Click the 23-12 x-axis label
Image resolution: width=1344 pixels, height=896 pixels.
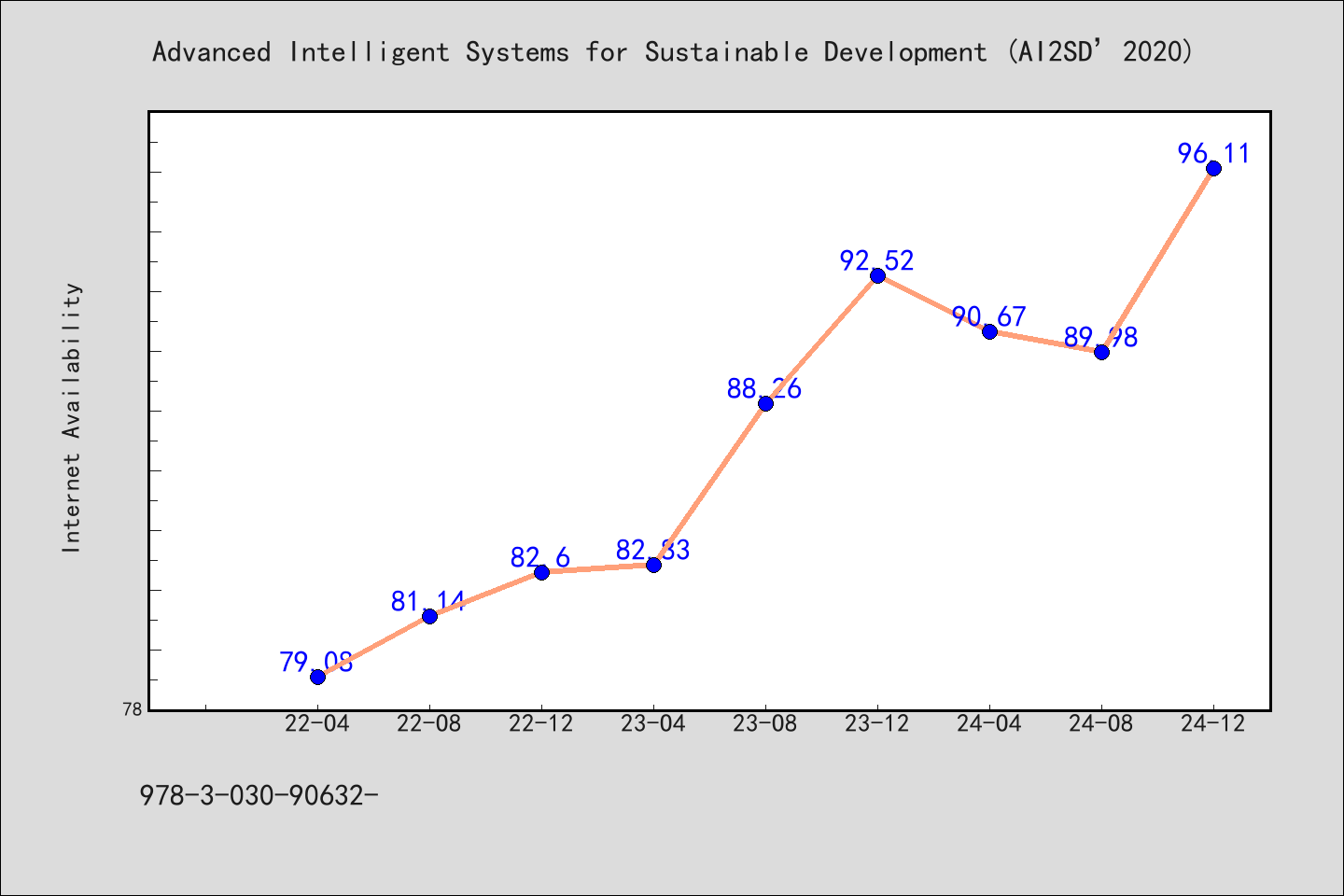877,723
